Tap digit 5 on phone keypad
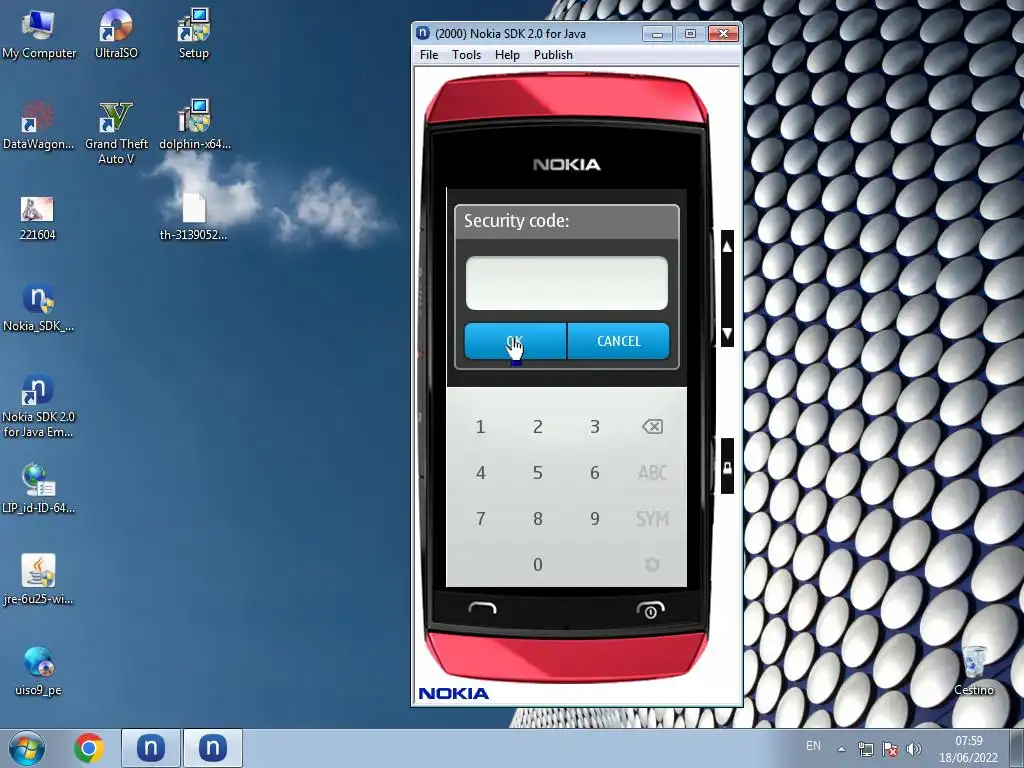The width and height of the screenshot is (1024, 768). pos(537,473)
